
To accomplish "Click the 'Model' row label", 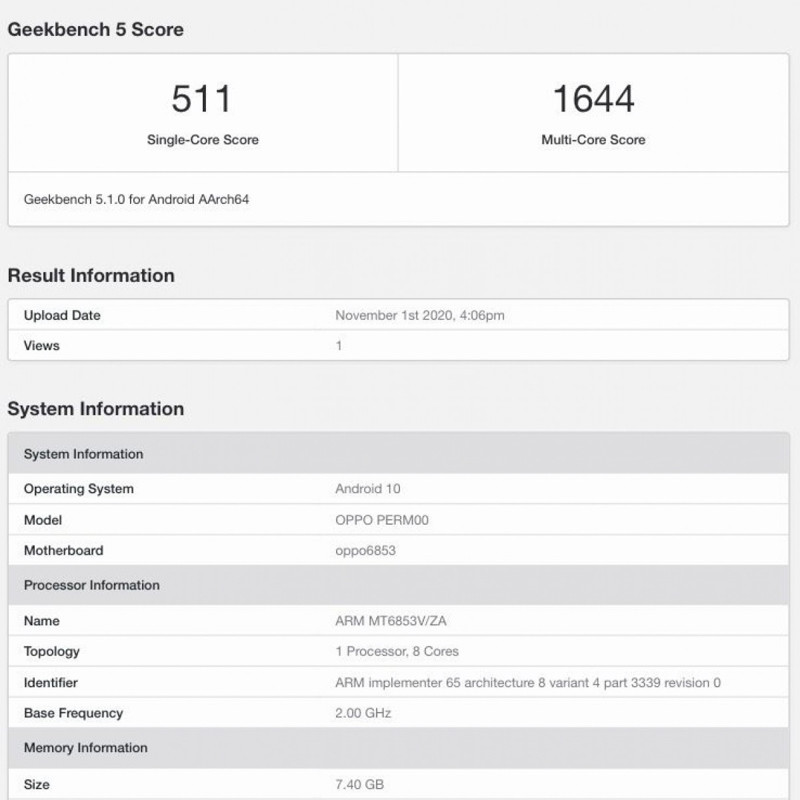I will (43, 520).
